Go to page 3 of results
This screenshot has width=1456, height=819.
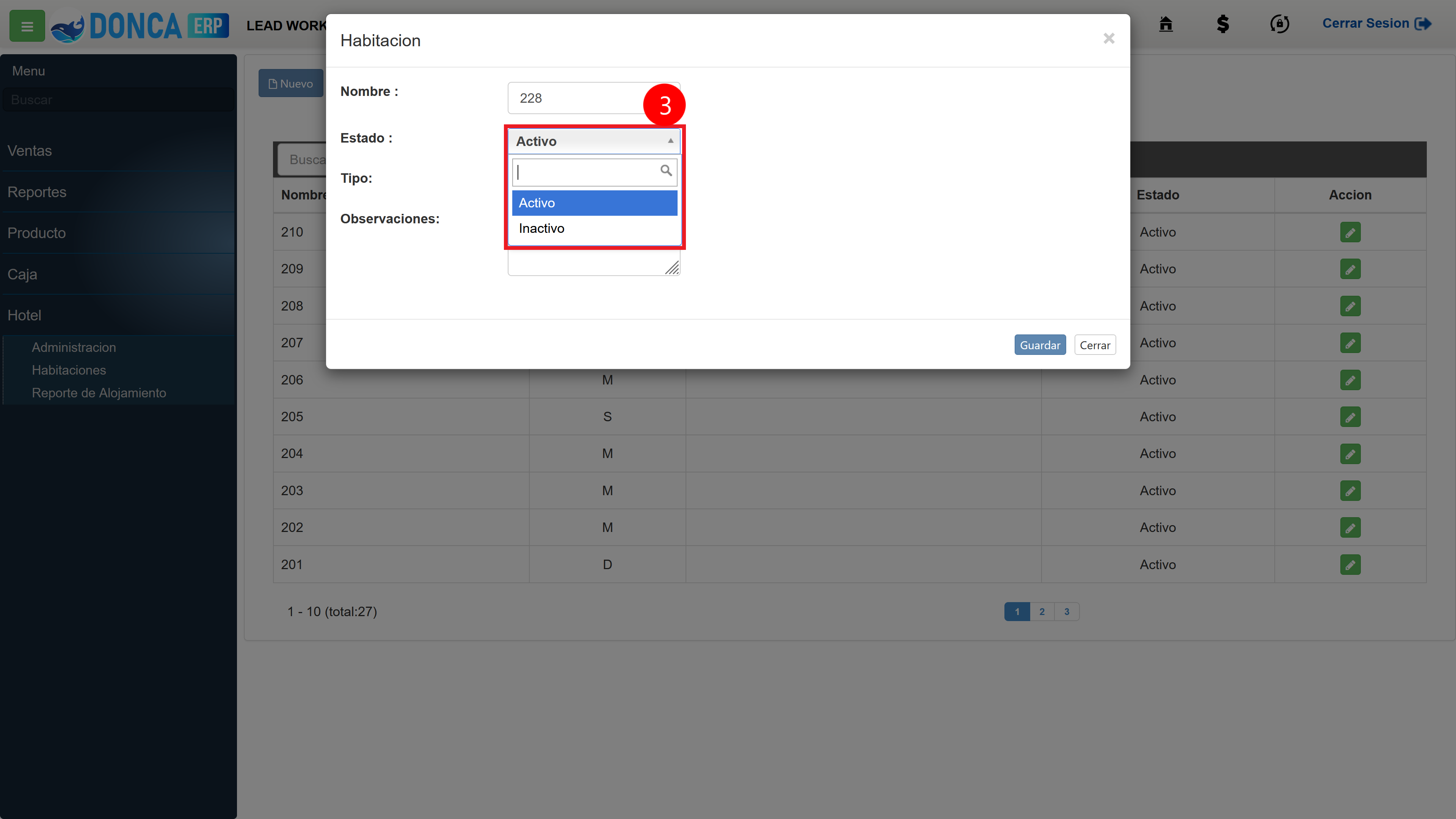point(1067,612)
